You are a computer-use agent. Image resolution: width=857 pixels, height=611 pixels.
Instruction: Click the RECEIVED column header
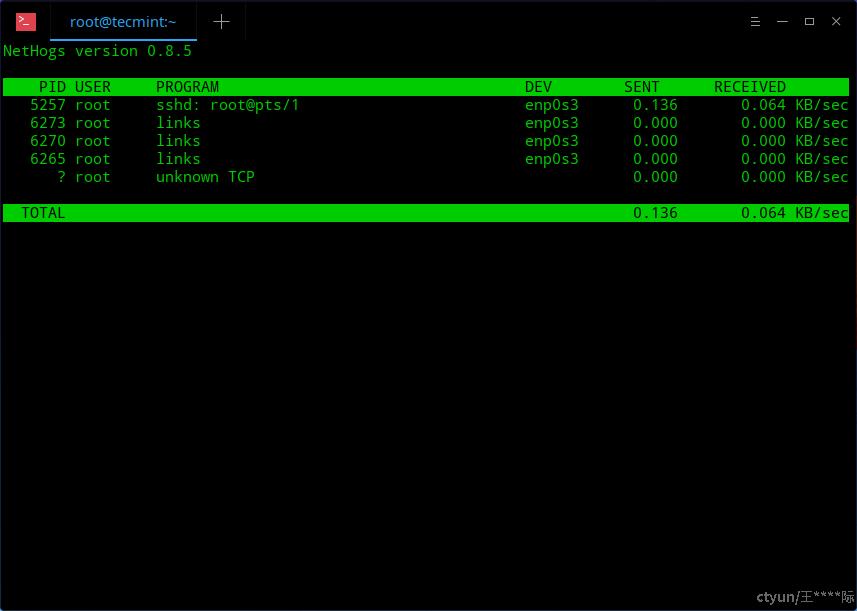click(x=750, y=87)
